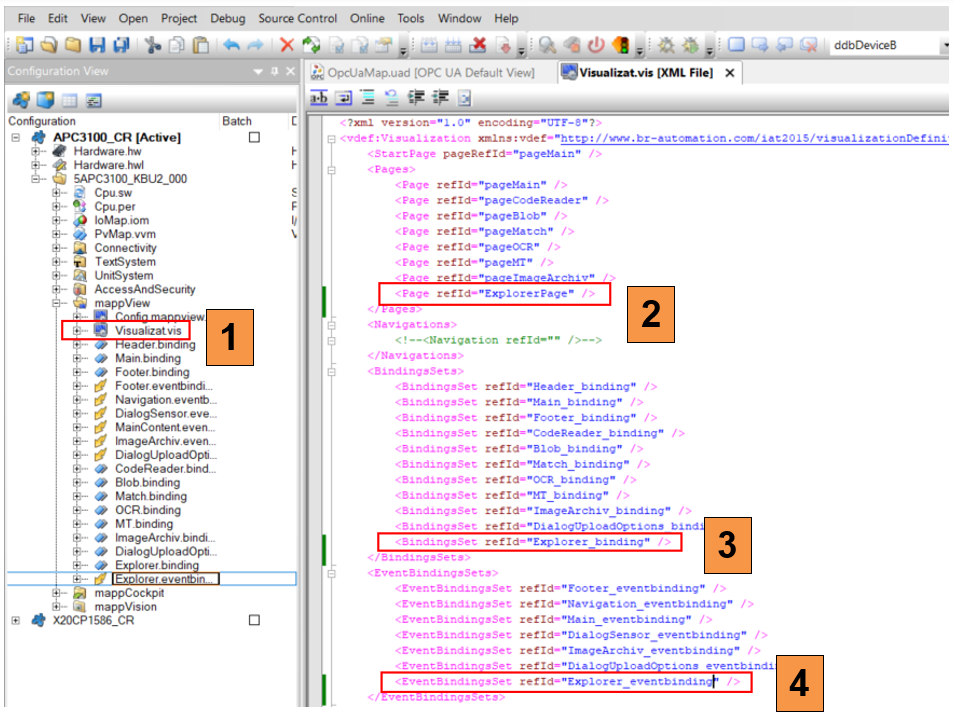Image resolution: width=953 pixels, height=722 pixels.
Task: Click the red X Delete icon
Action: click(x=287, y=45)
